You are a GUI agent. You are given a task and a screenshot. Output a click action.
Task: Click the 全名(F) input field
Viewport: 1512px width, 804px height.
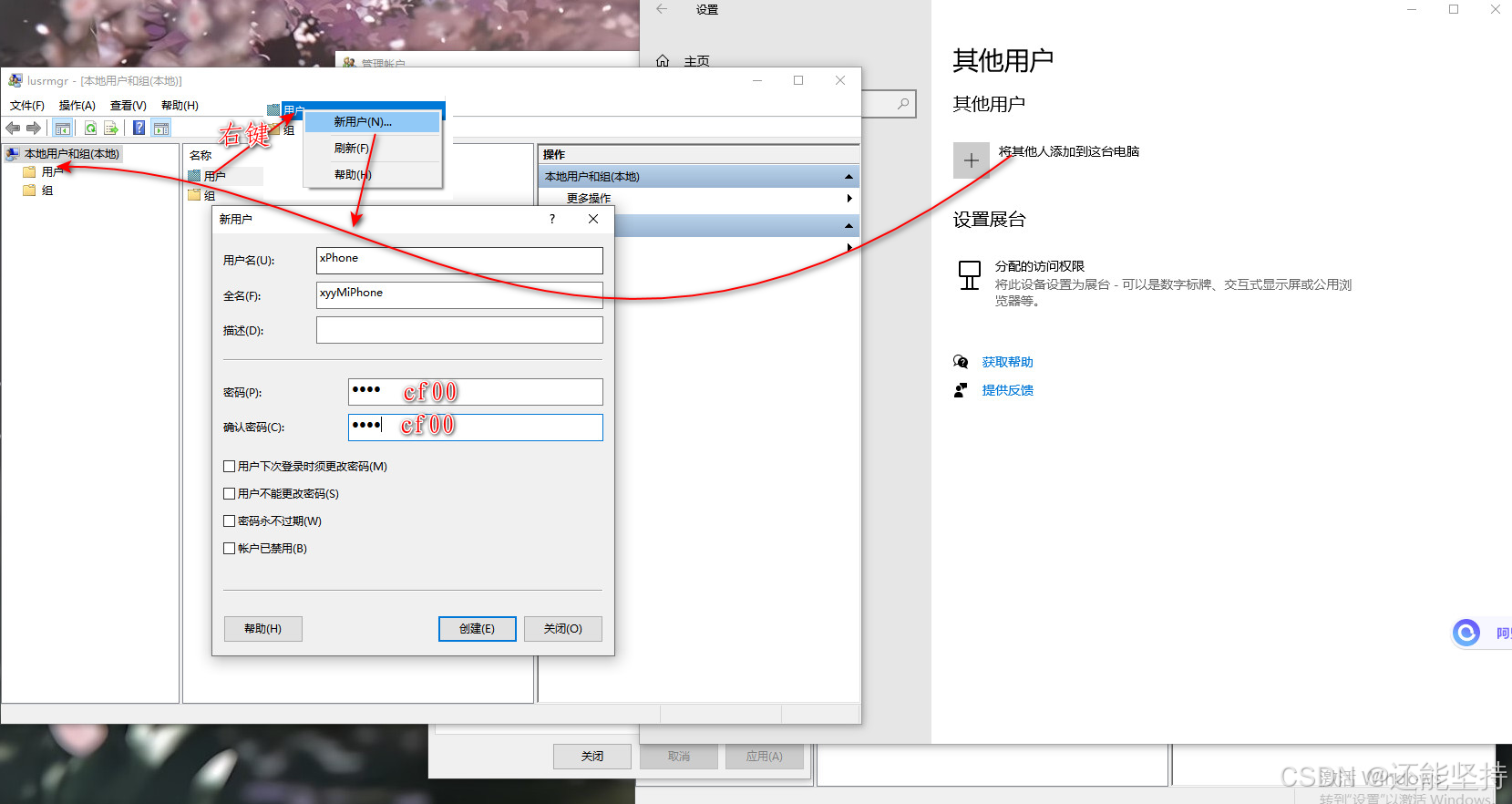click(459, 295)
